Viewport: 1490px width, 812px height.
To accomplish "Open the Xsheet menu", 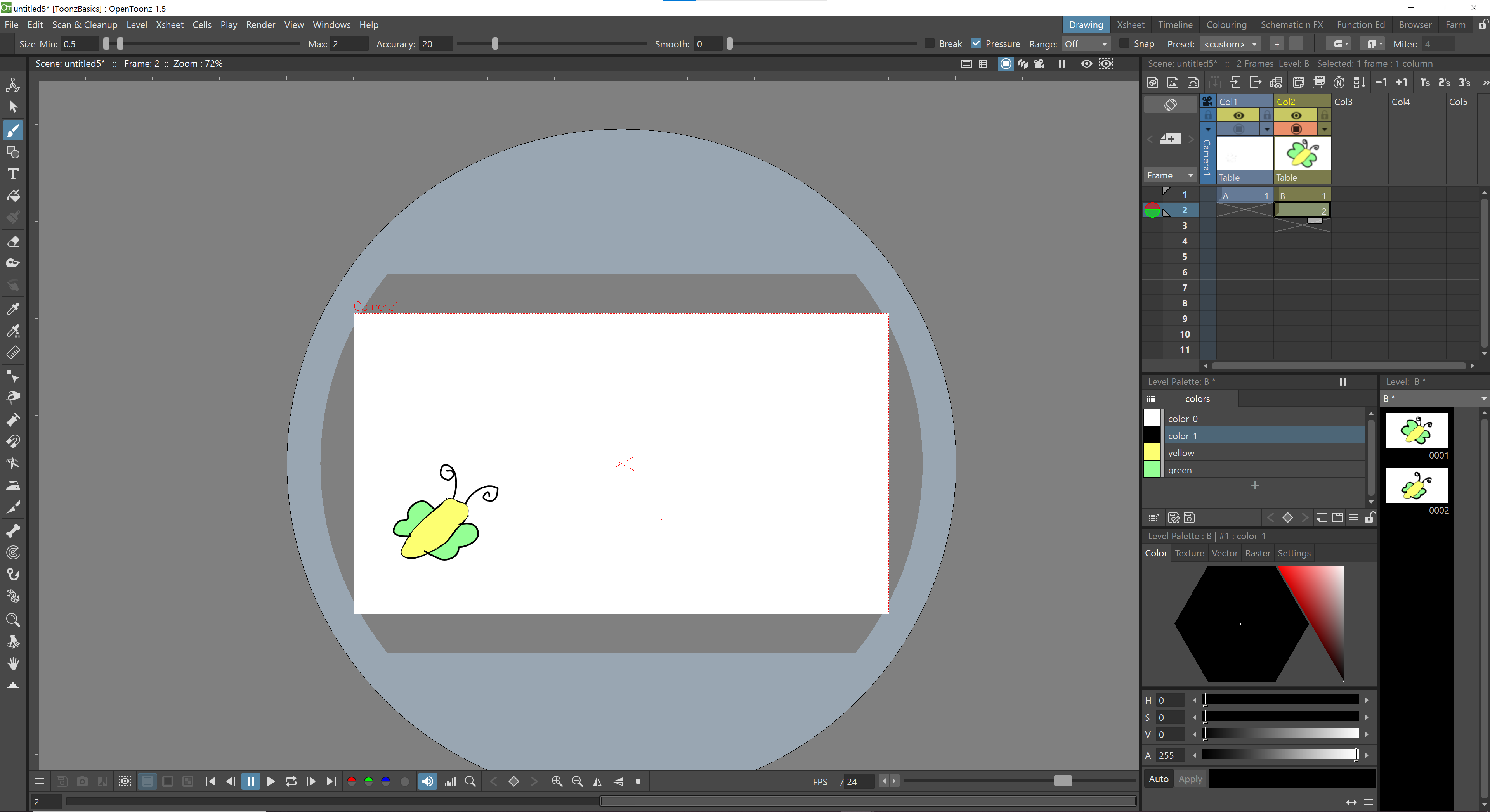I will [170, 25].
